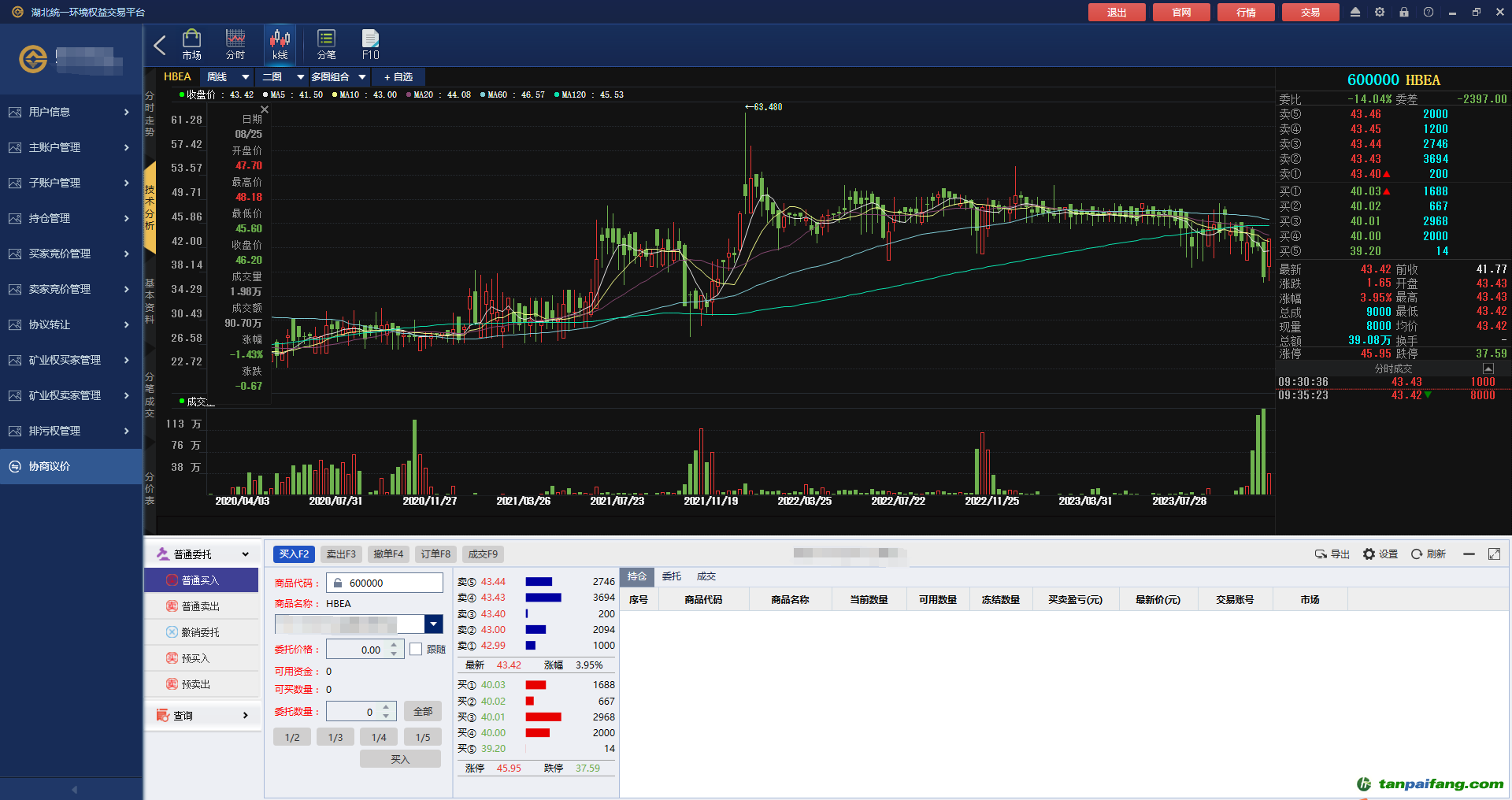Switch to 分时 intraday chart view
The height and width of the screenshot is (800, 1512).
235,44
